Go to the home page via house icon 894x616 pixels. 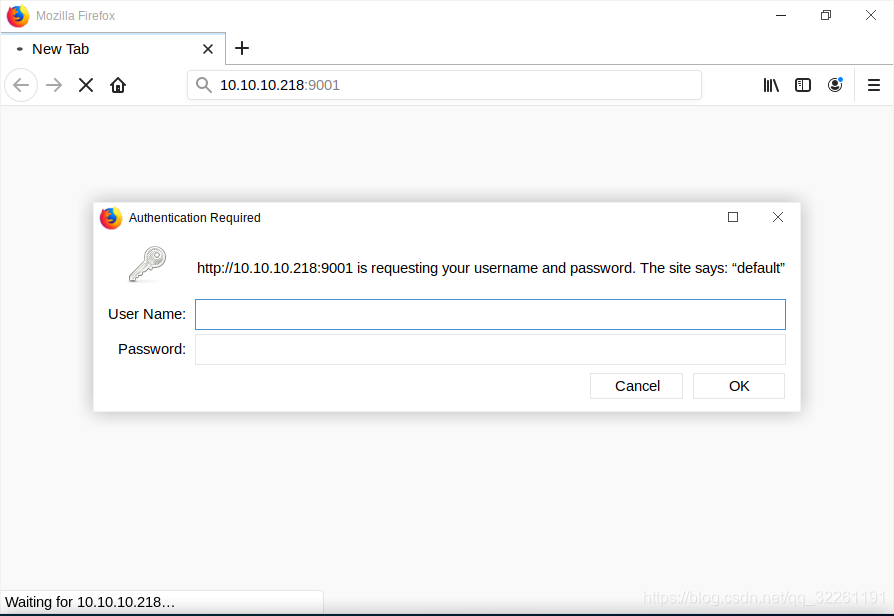click(118, 86)
